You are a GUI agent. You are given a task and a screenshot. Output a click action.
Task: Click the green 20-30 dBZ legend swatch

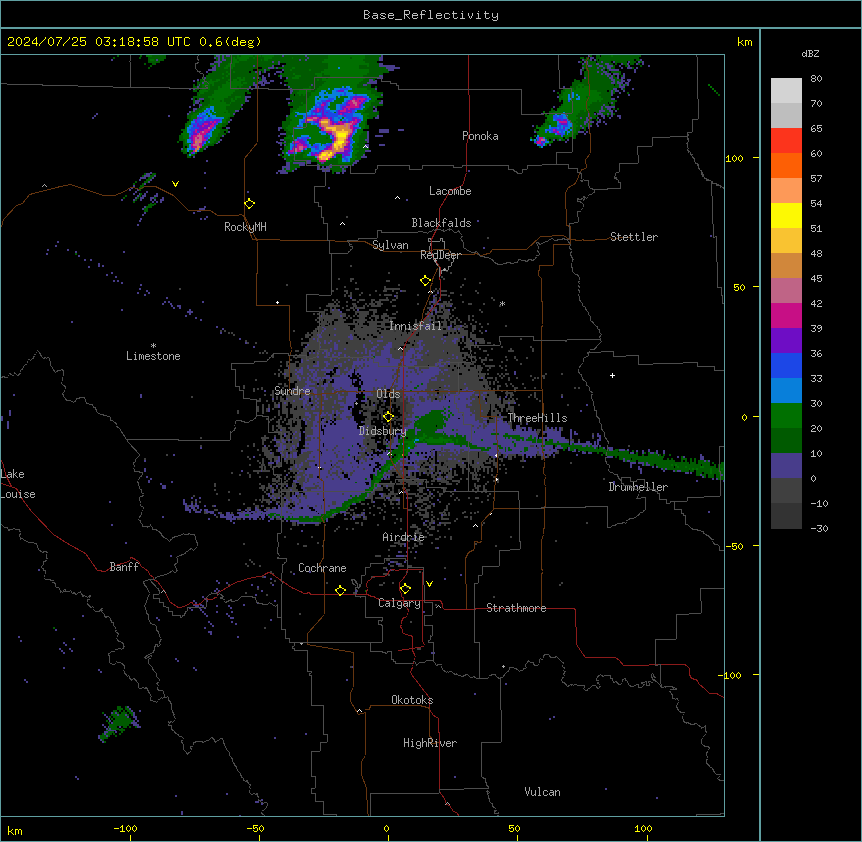click(786, 416)
